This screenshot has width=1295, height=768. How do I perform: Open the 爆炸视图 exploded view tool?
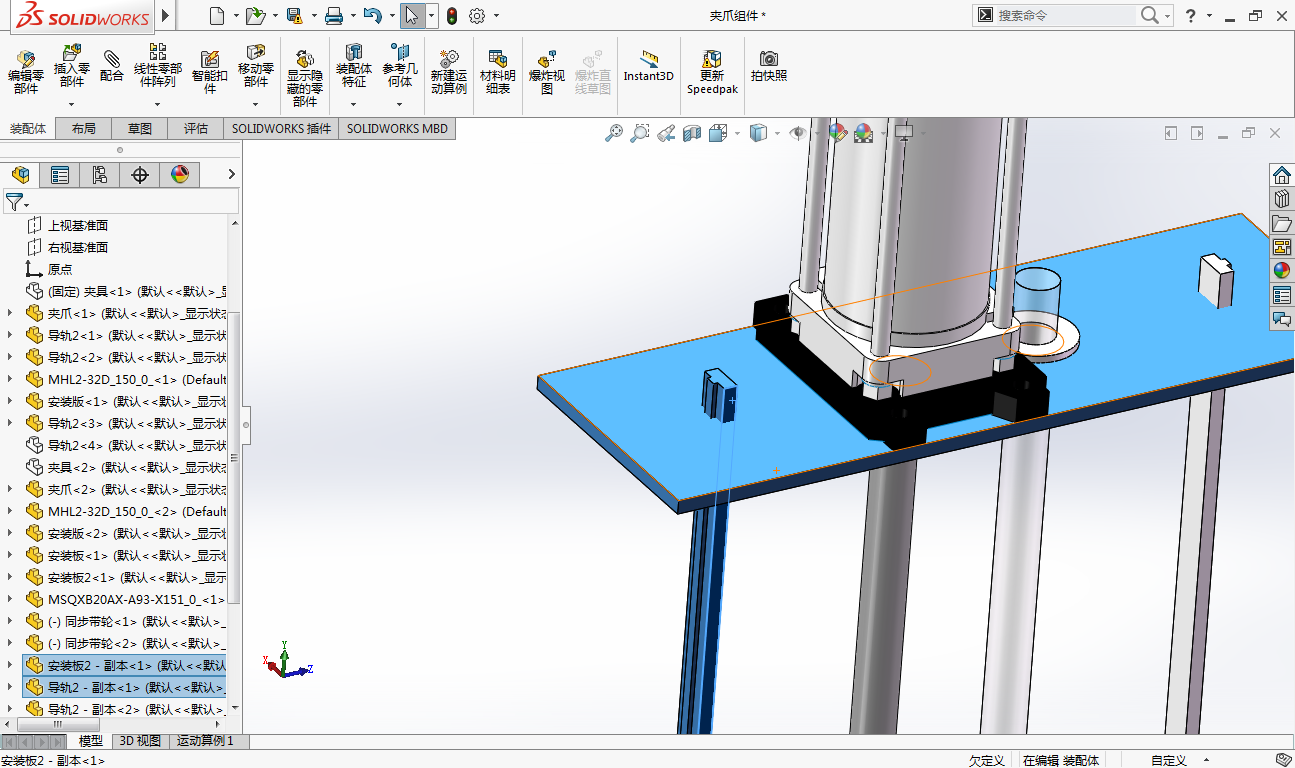(547, 60)
